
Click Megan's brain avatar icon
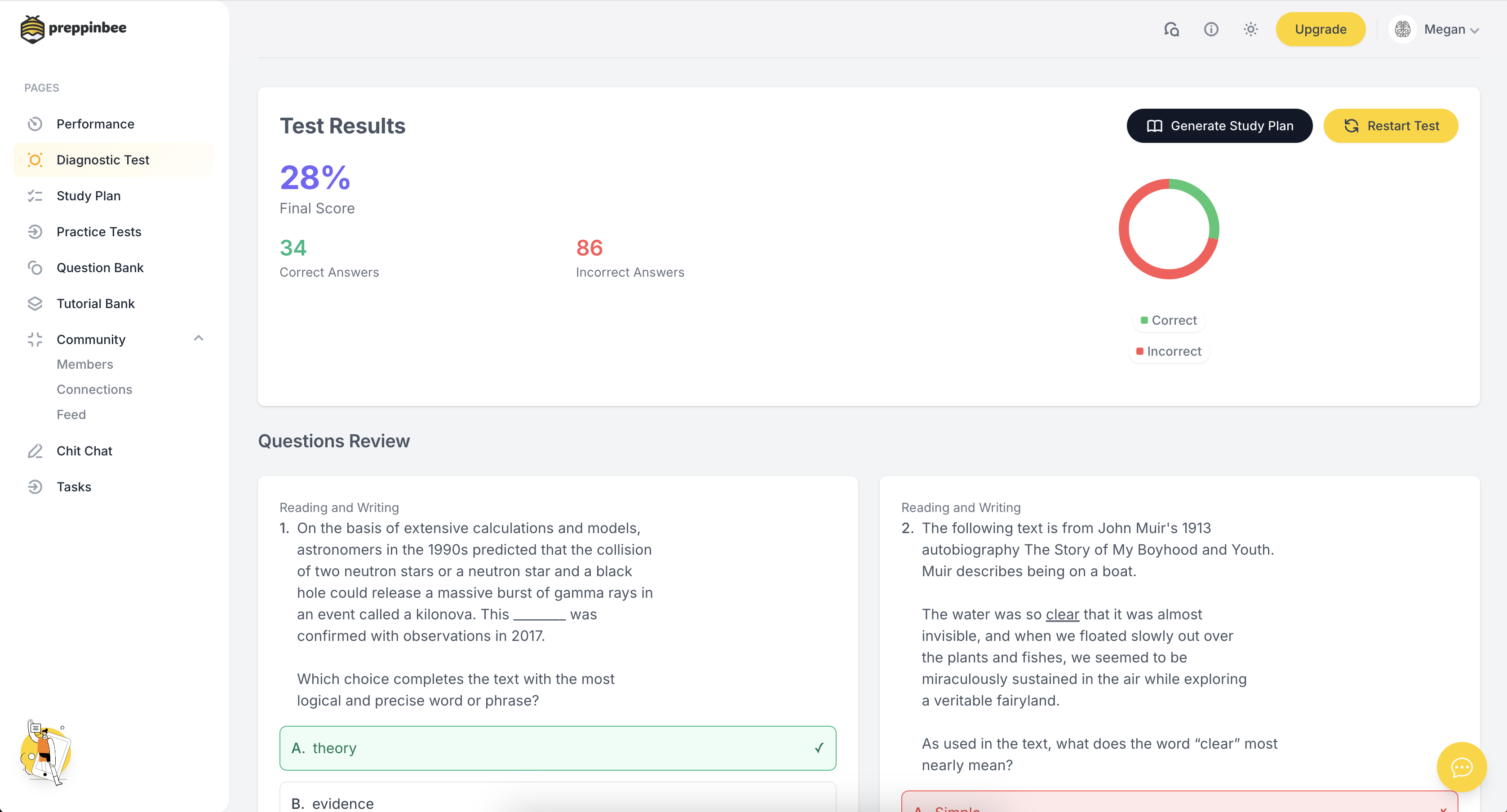[x=1402, y=29]
